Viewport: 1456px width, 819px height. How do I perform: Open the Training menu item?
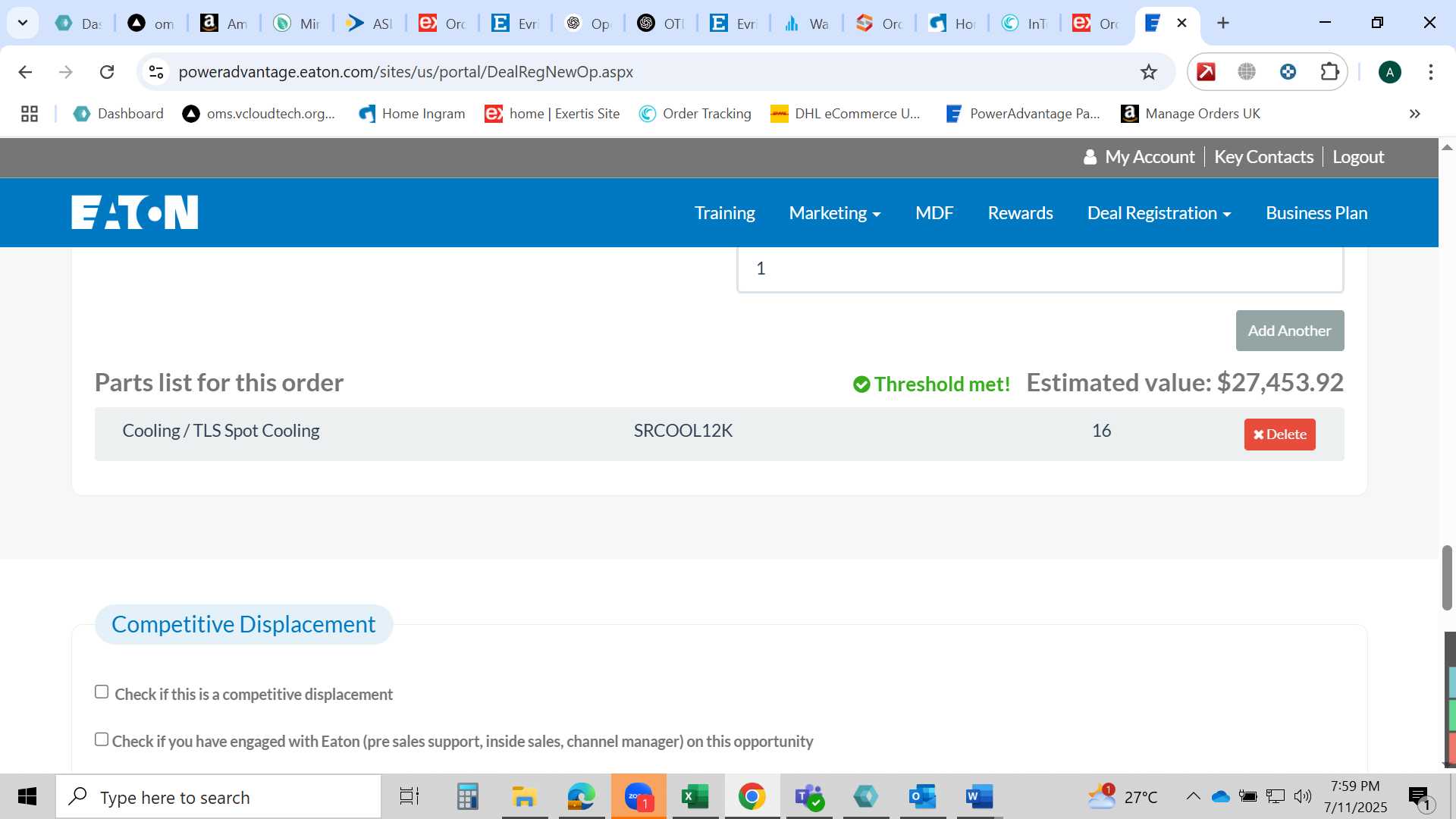coord(724,213)
